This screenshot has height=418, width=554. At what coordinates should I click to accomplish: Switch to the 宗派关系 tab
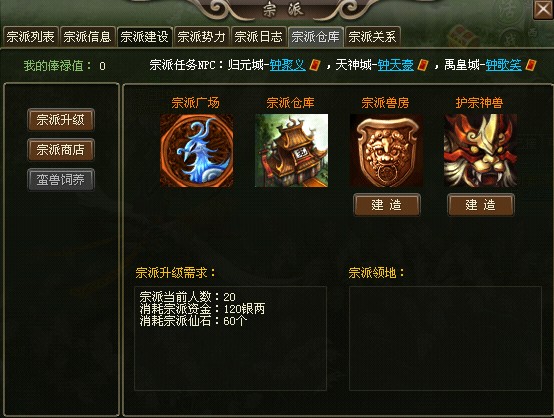(x=372, y=37)
